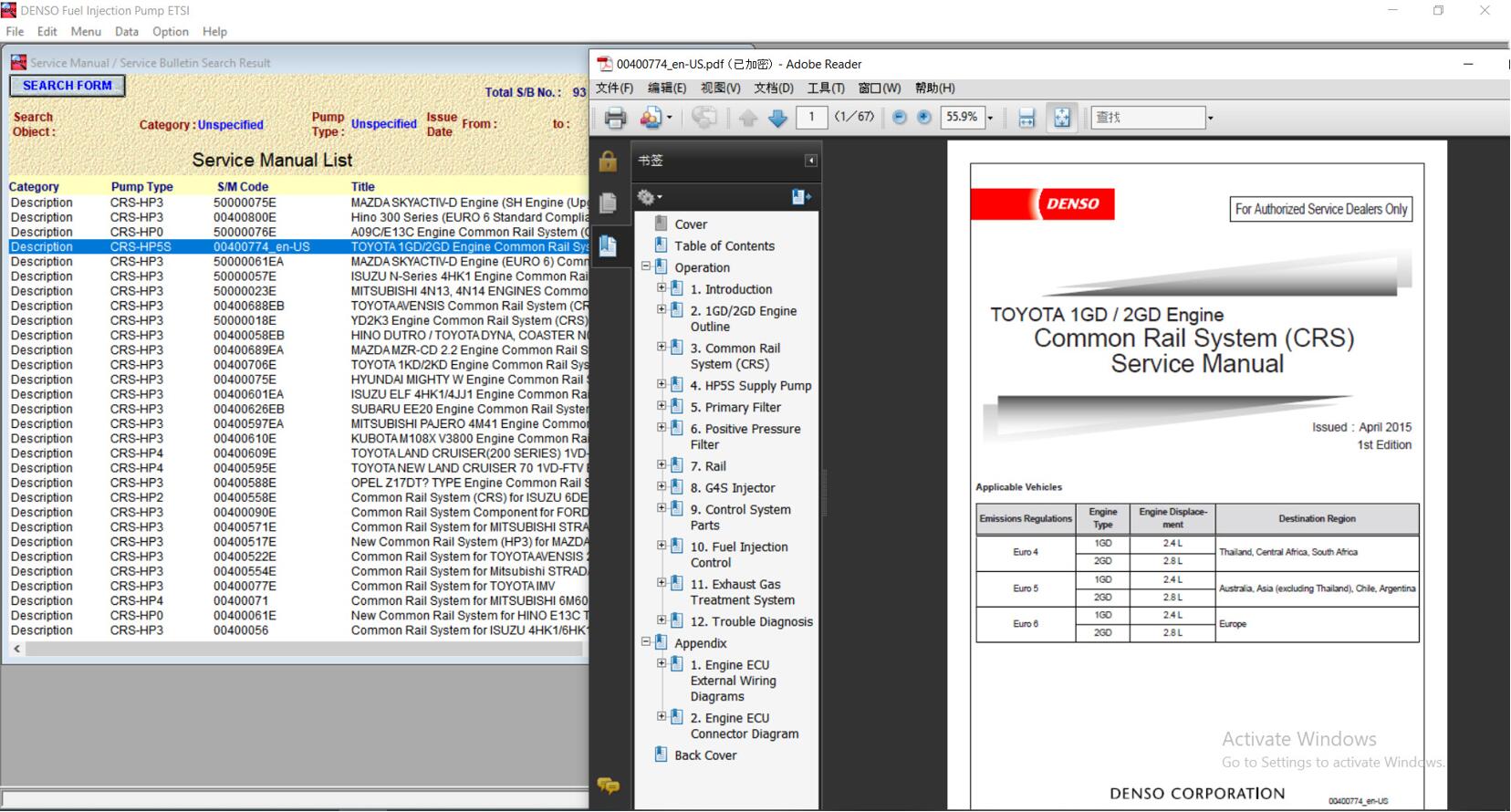Expand the 7. Rail bookmark

662,464
